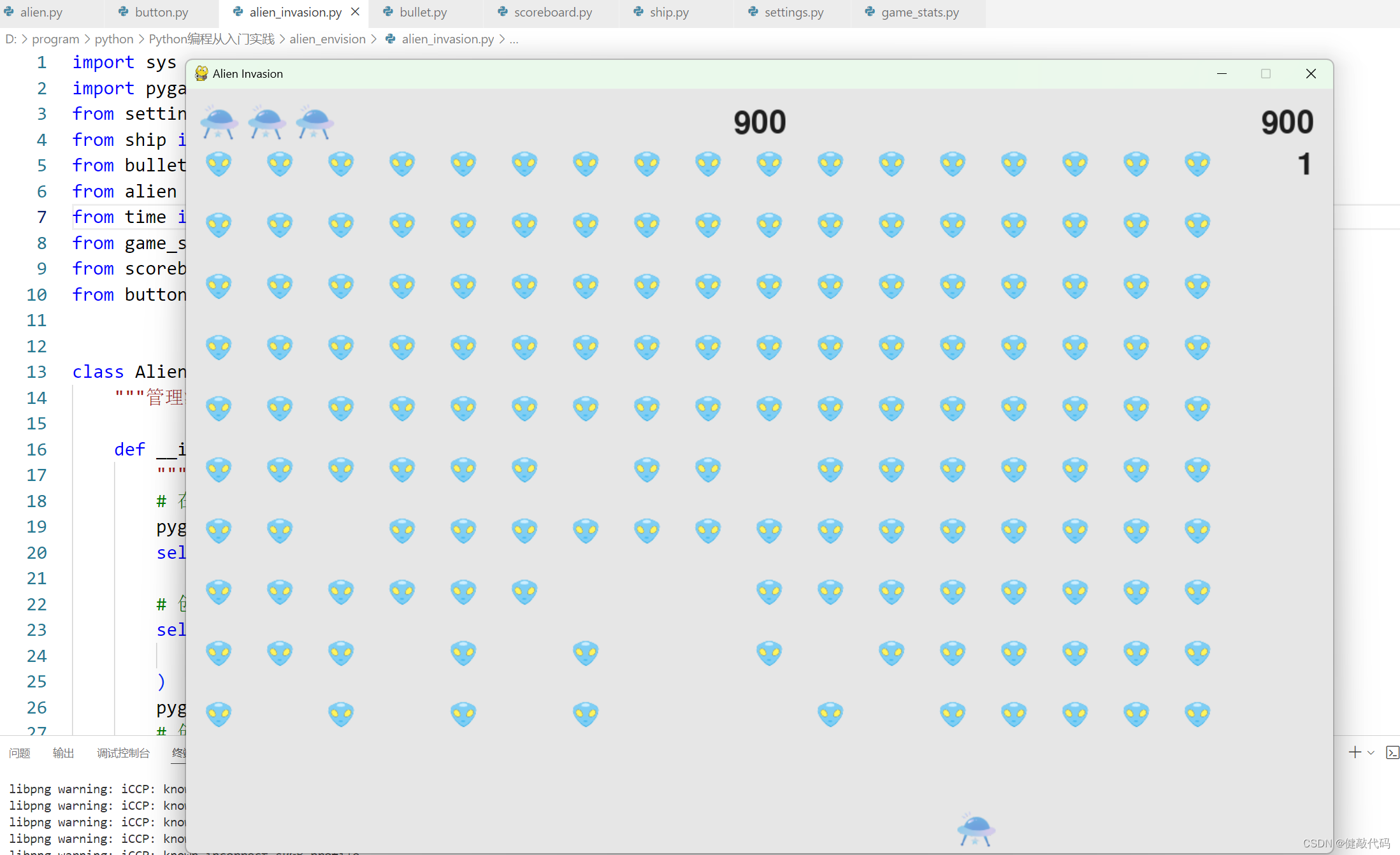1400x855 pixels.
Task: Click the Alien Invasion window pygame icon
Action: (201, 74)
